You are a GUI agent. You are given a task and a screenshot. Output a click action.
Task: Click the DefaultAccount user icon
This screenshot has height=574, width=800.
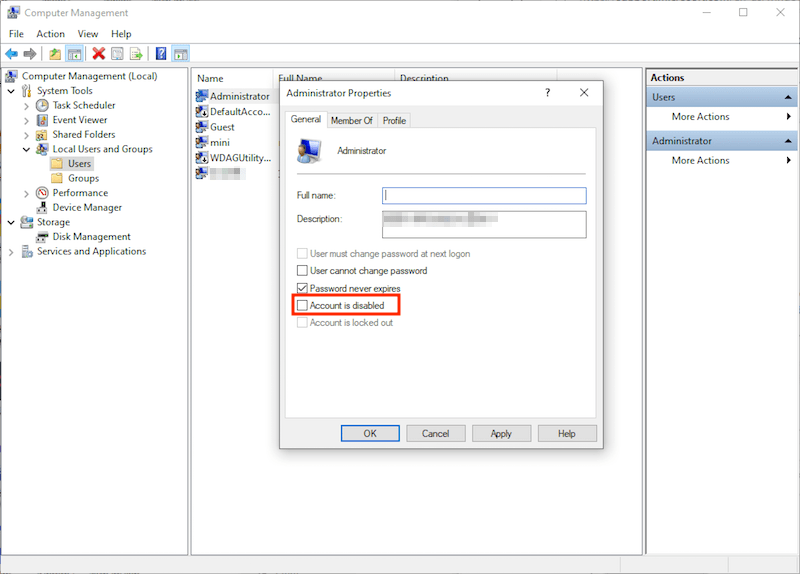pyautogui.click(x=202, y=112)
